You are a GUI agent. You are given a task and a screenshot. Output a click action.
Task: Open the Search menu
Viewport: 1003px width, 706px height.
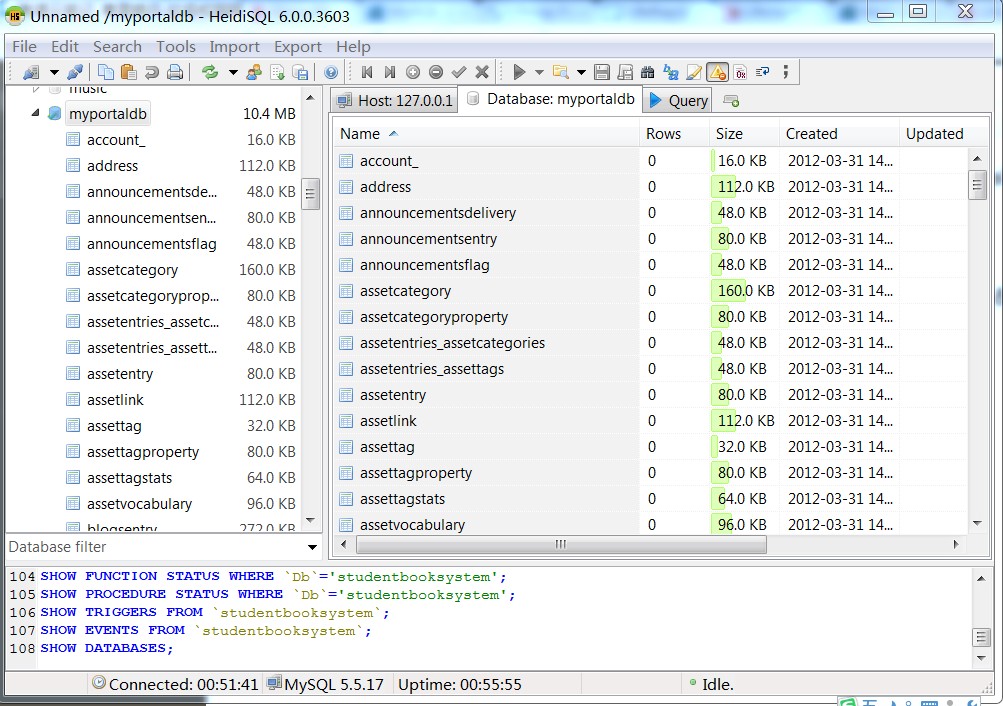117,47
